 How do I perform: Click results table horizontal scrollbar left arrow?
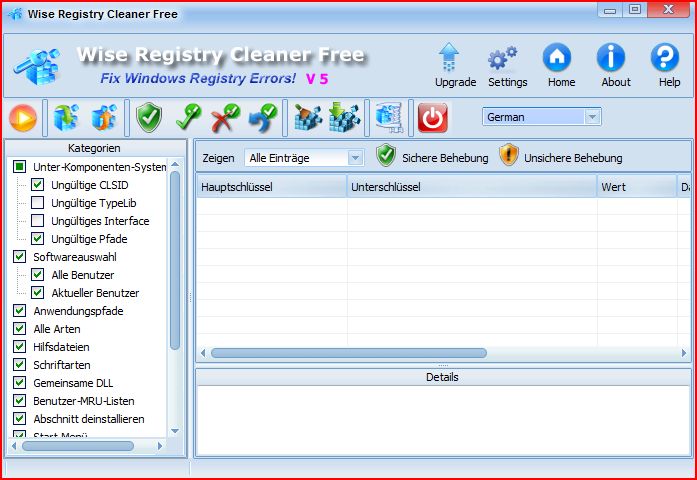pyautogui.click(x=203, y=353)
